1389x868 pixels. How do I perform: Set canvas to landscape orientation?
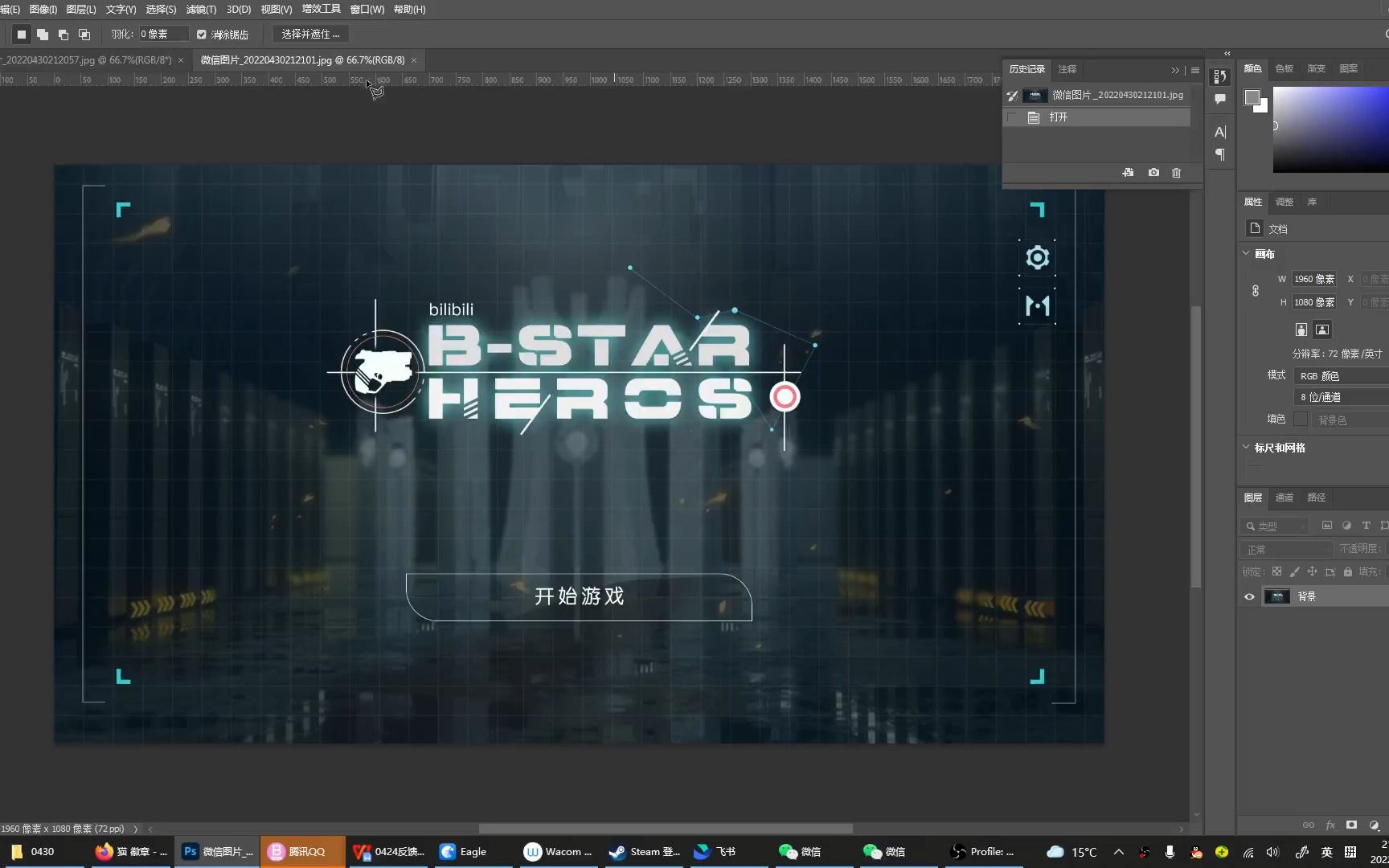point(1322,330)
